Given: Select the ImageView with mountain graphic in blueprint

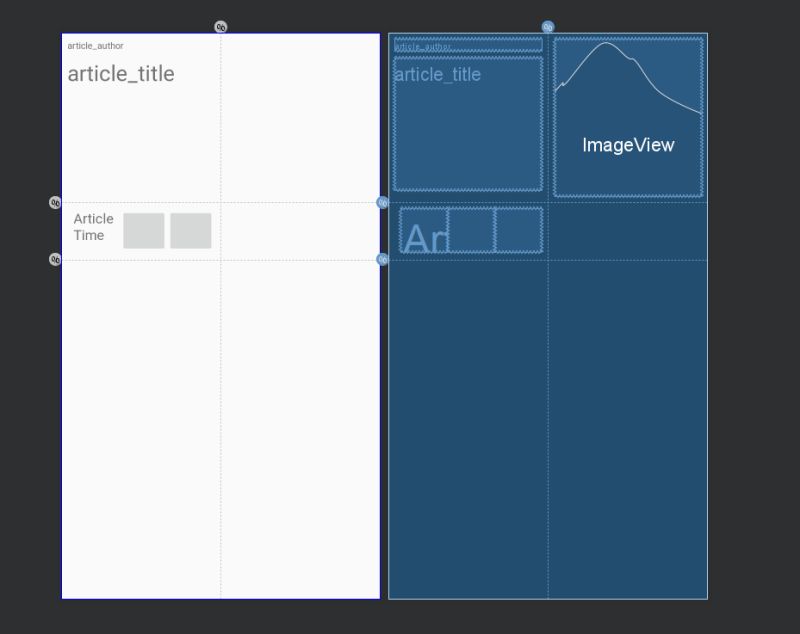Looking at the screenshot, I should pyautogui.click(x=628, y=115).
